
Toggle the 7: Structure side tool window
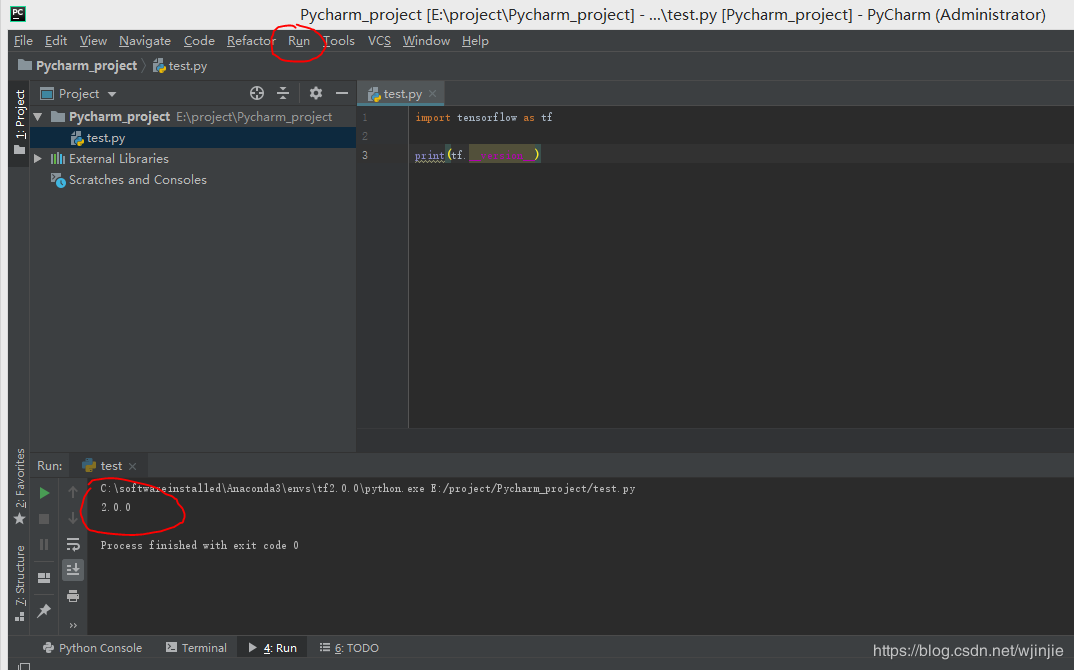[19, 582]
